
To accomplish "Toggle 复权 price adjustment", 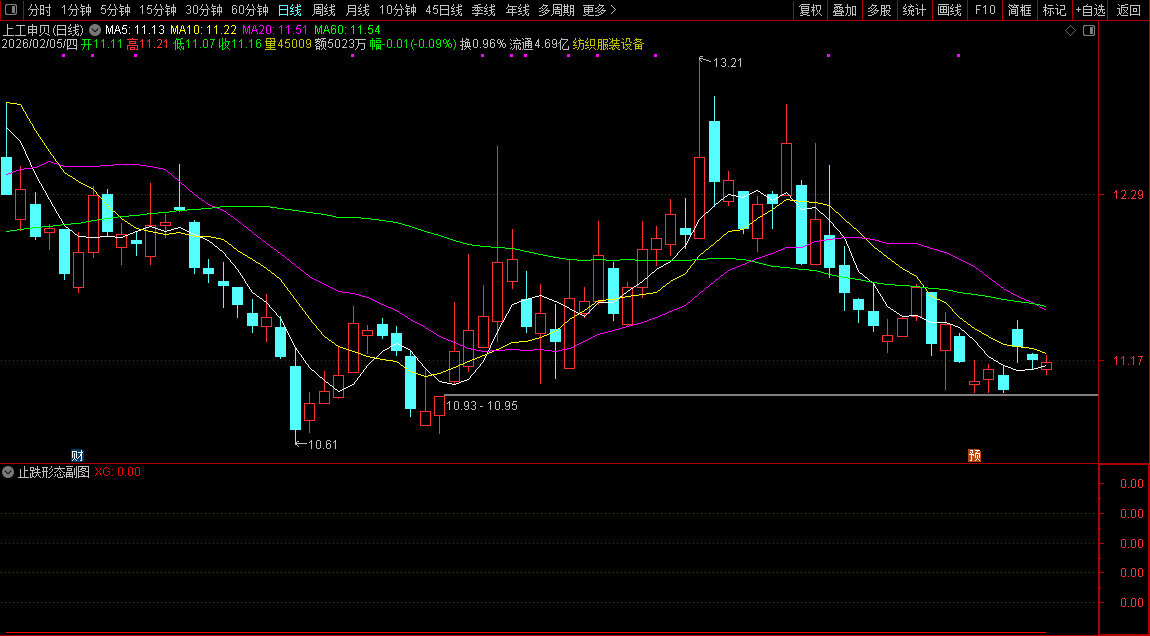I will coord(810,10).
